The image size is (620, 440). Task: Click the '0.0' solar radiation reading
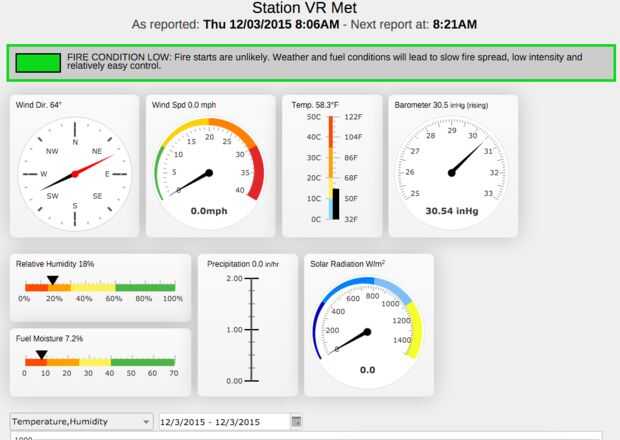click(367, 370)
